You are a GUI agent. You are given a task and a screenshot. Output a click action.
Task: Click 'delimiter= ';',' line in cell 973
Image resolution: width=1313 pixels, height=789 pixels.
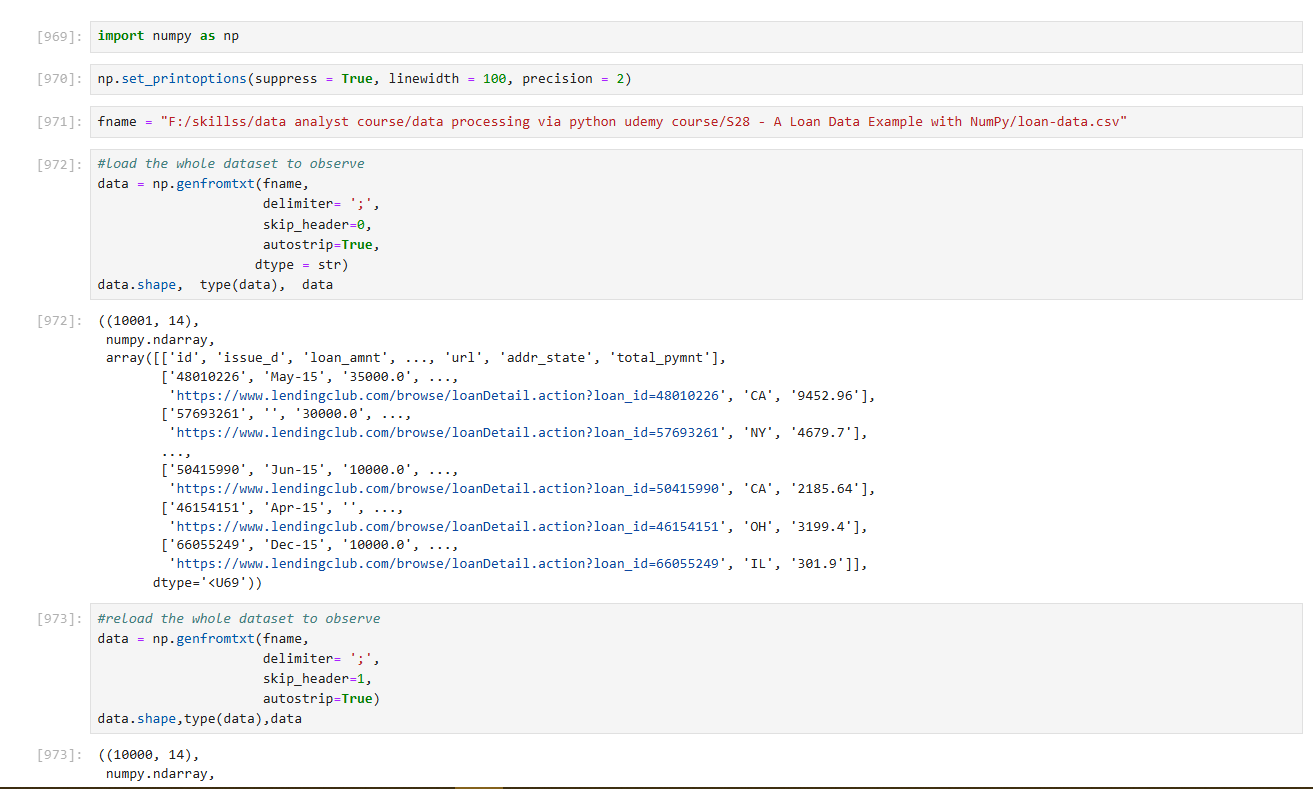[x=322, y=659]
